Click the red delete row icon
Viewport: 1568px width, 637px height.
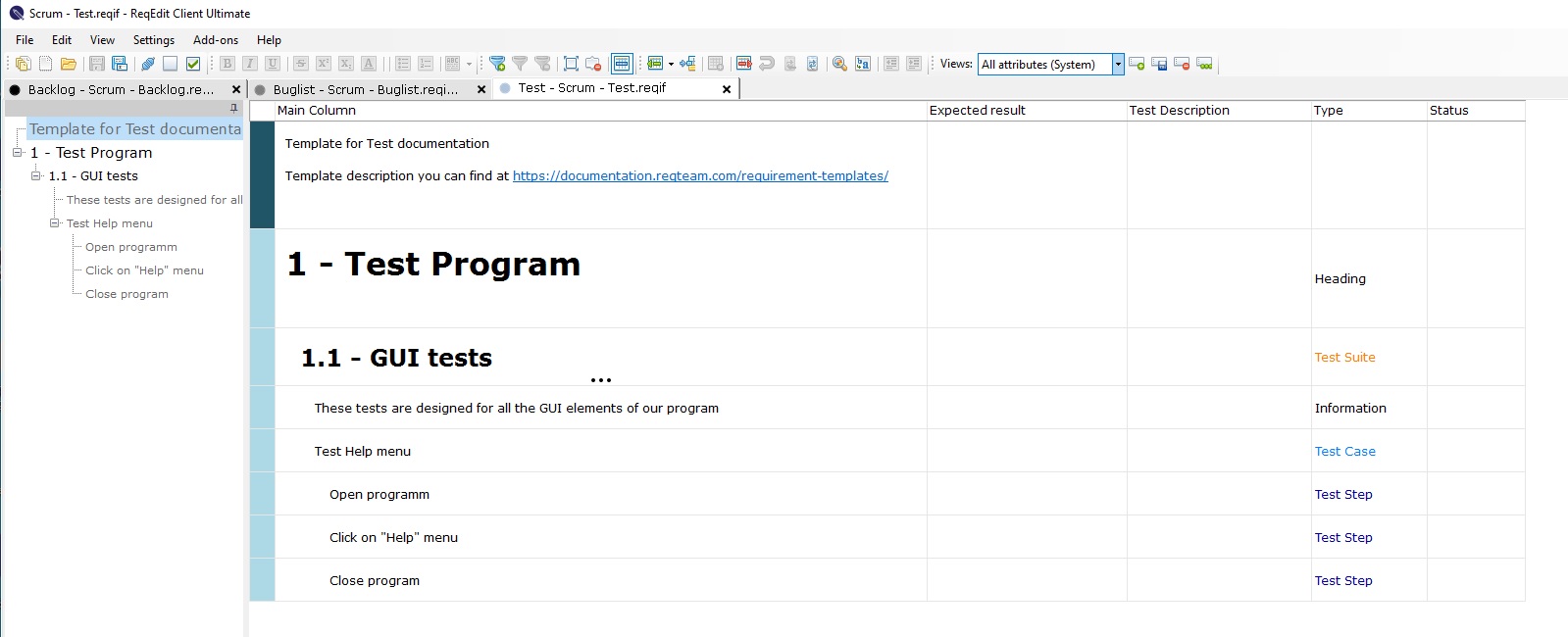click(744, 64)
